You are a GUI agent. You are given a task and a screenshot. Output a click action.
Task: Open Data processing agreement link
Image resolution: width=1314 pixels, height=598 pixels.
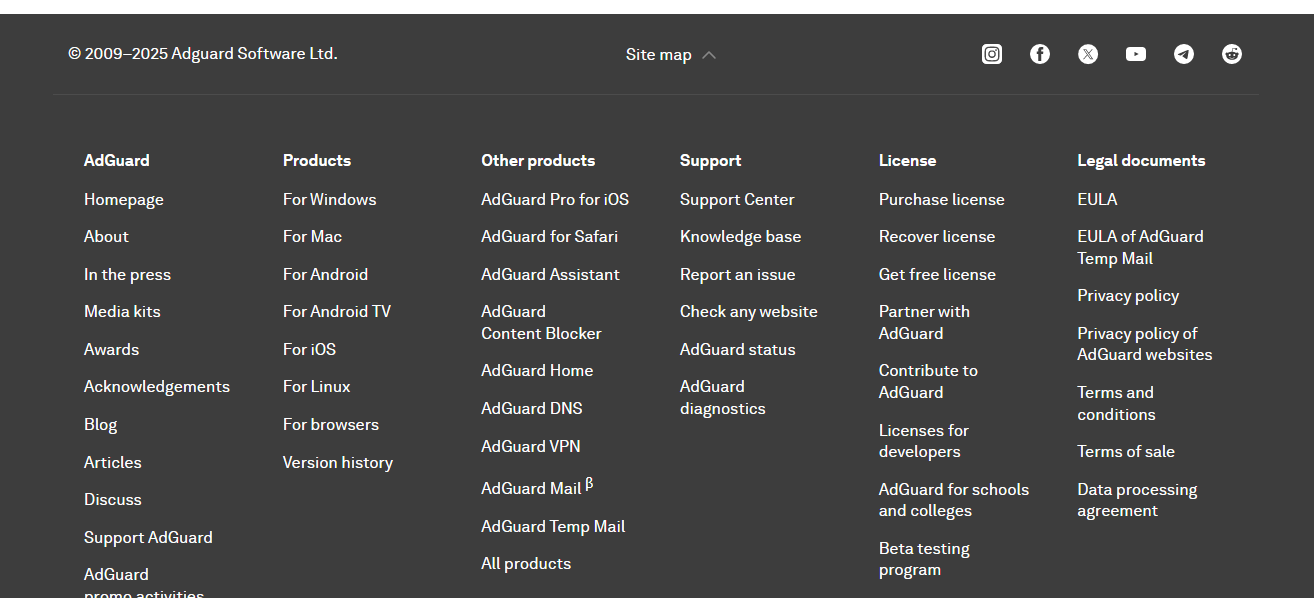(x=1137, y=500)
